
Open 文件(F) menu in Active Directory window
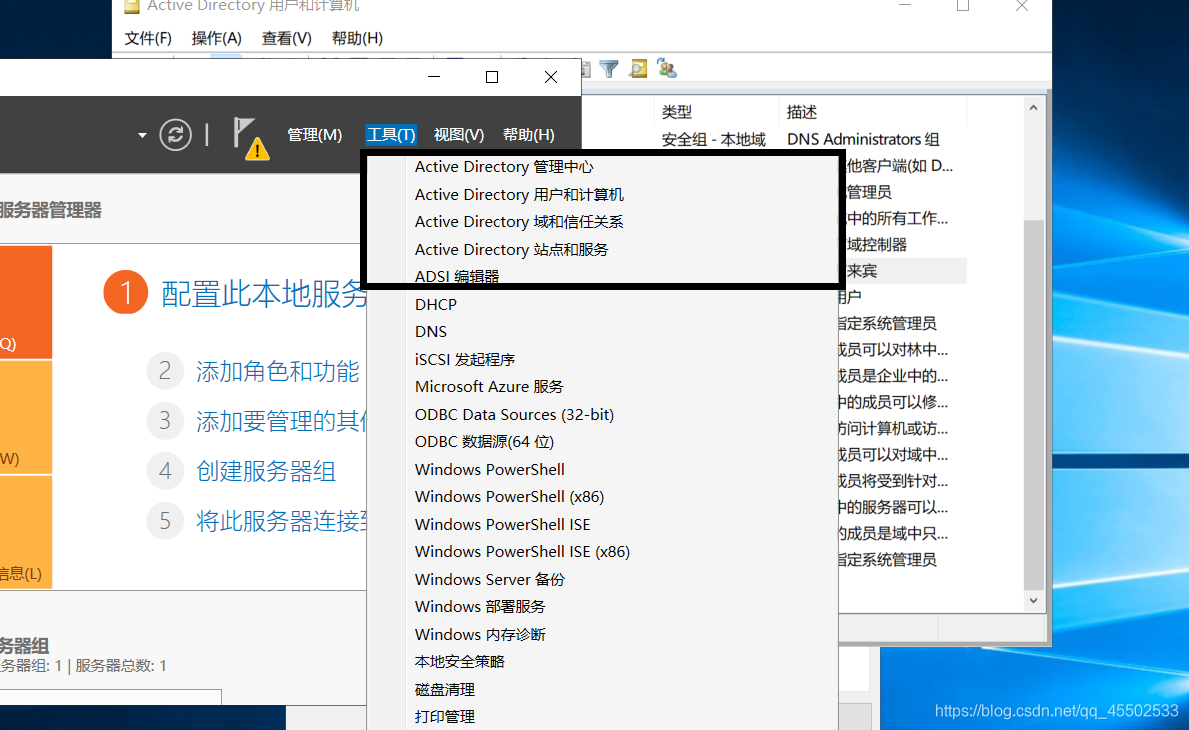(148, 38)
